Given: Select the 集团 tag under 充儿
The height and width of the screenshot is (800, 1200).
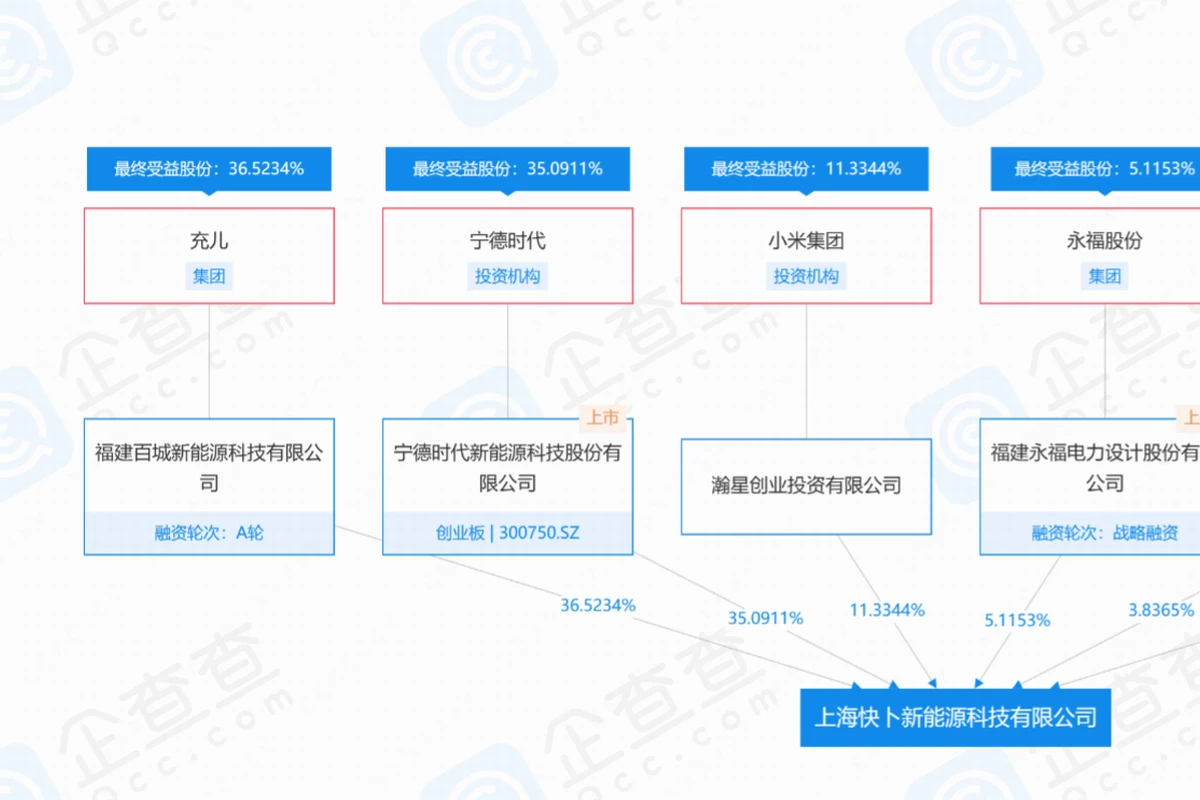Looking at the screenshot, I should point(209,276).
